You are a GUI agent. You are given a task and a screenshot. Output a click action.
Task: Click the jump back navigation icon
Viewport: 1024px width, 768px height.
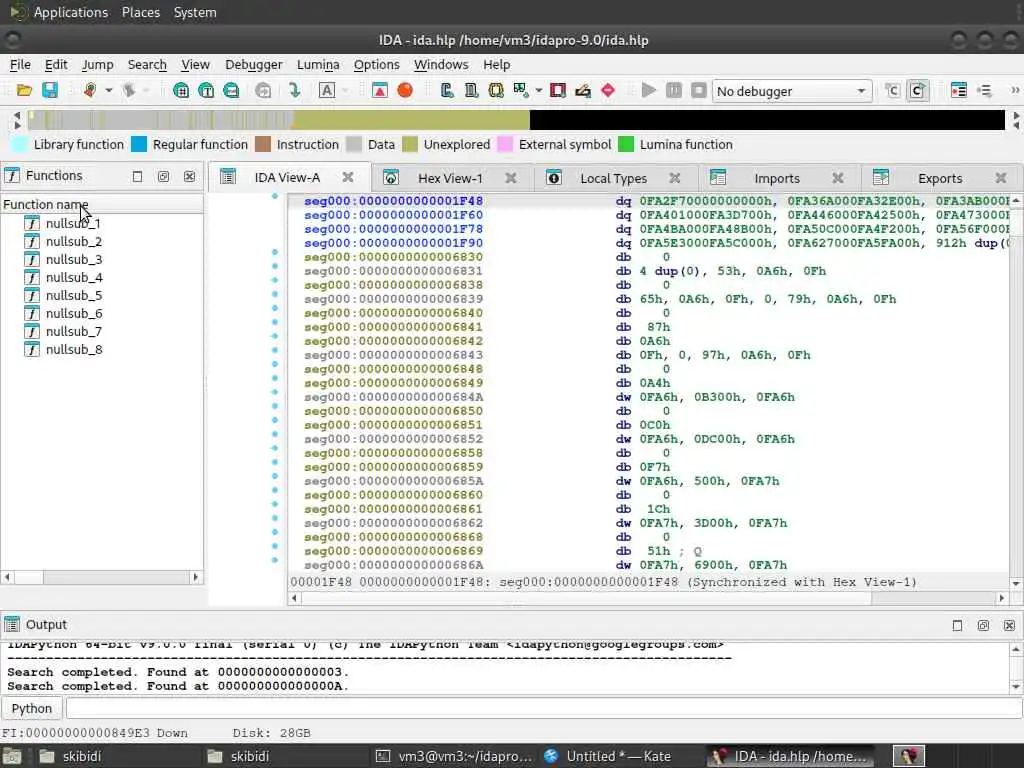click(x=89, y=90)
